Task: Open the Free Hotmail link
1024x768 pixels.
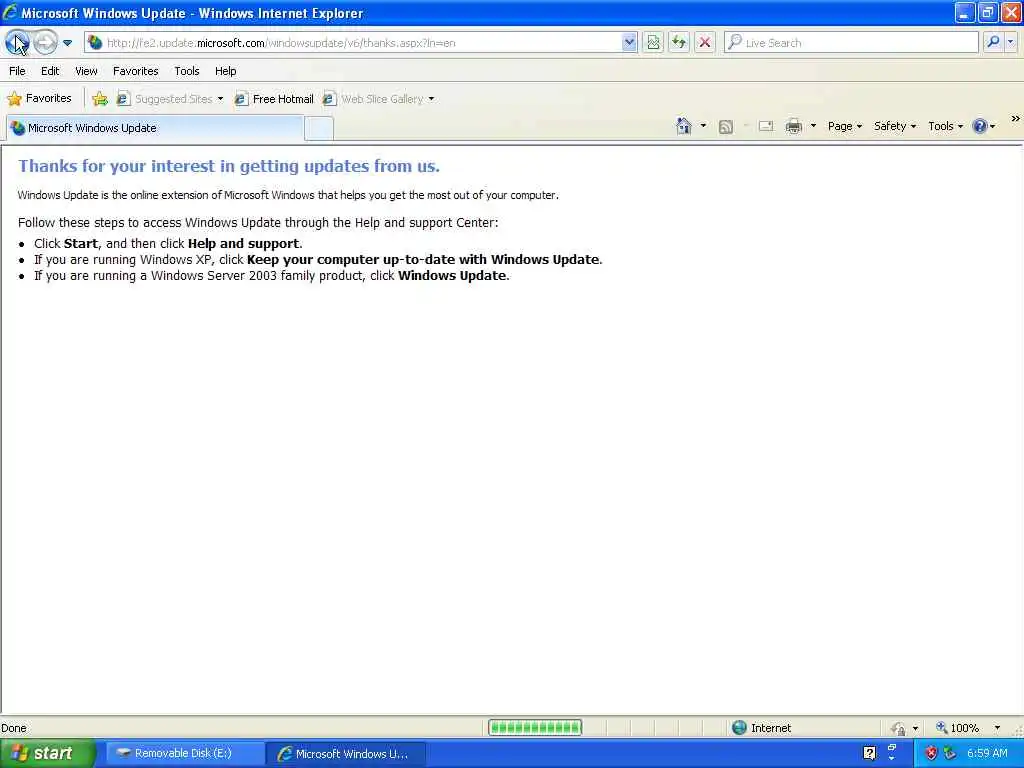Action: click(x=274, y=99)
